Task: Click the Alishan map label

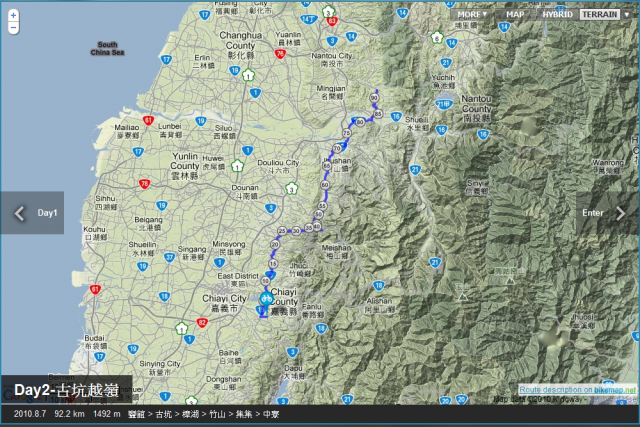Action: [x=379, y=305]
